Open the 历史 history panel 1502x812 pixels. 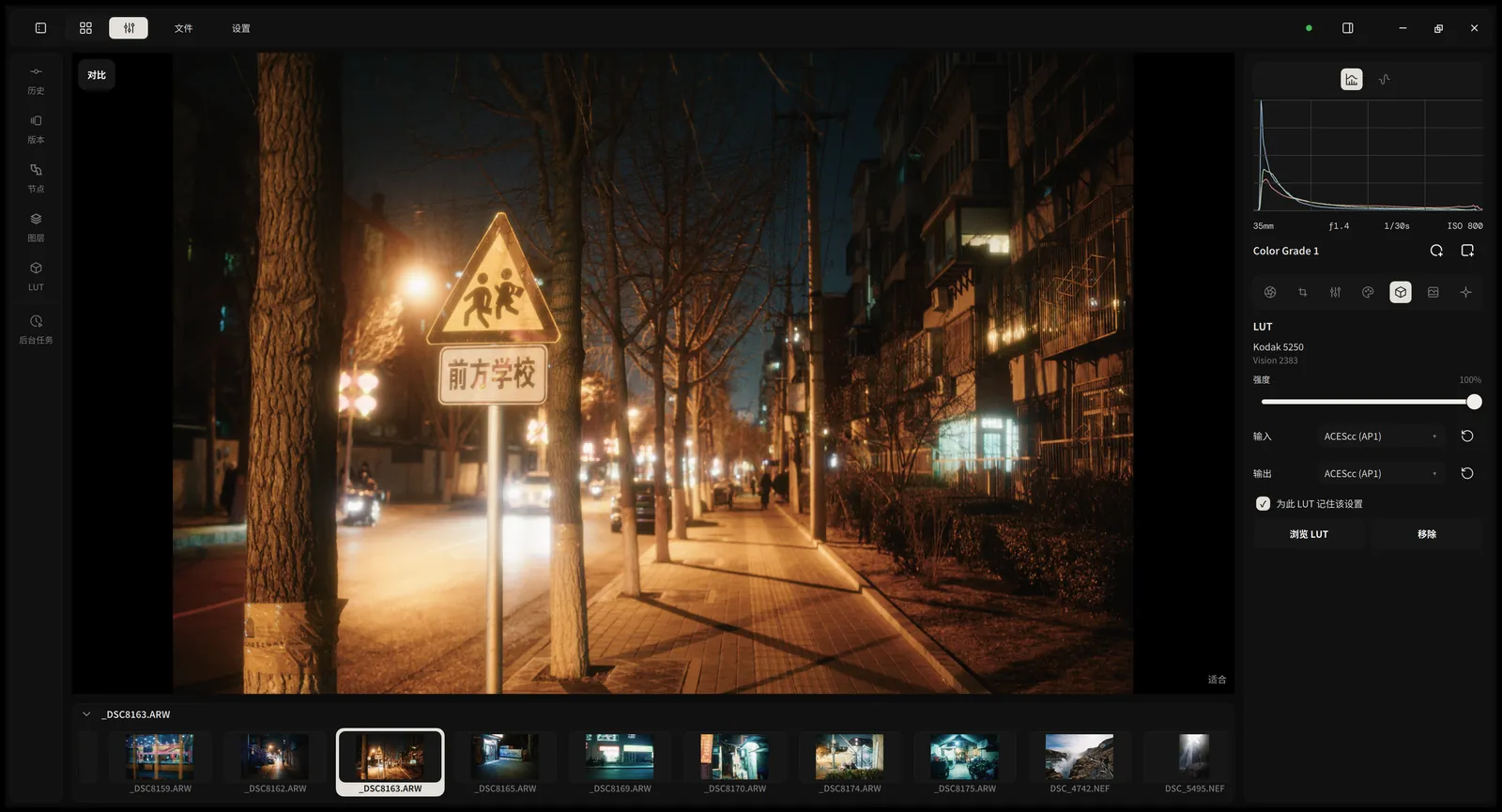tap(36, 81)
